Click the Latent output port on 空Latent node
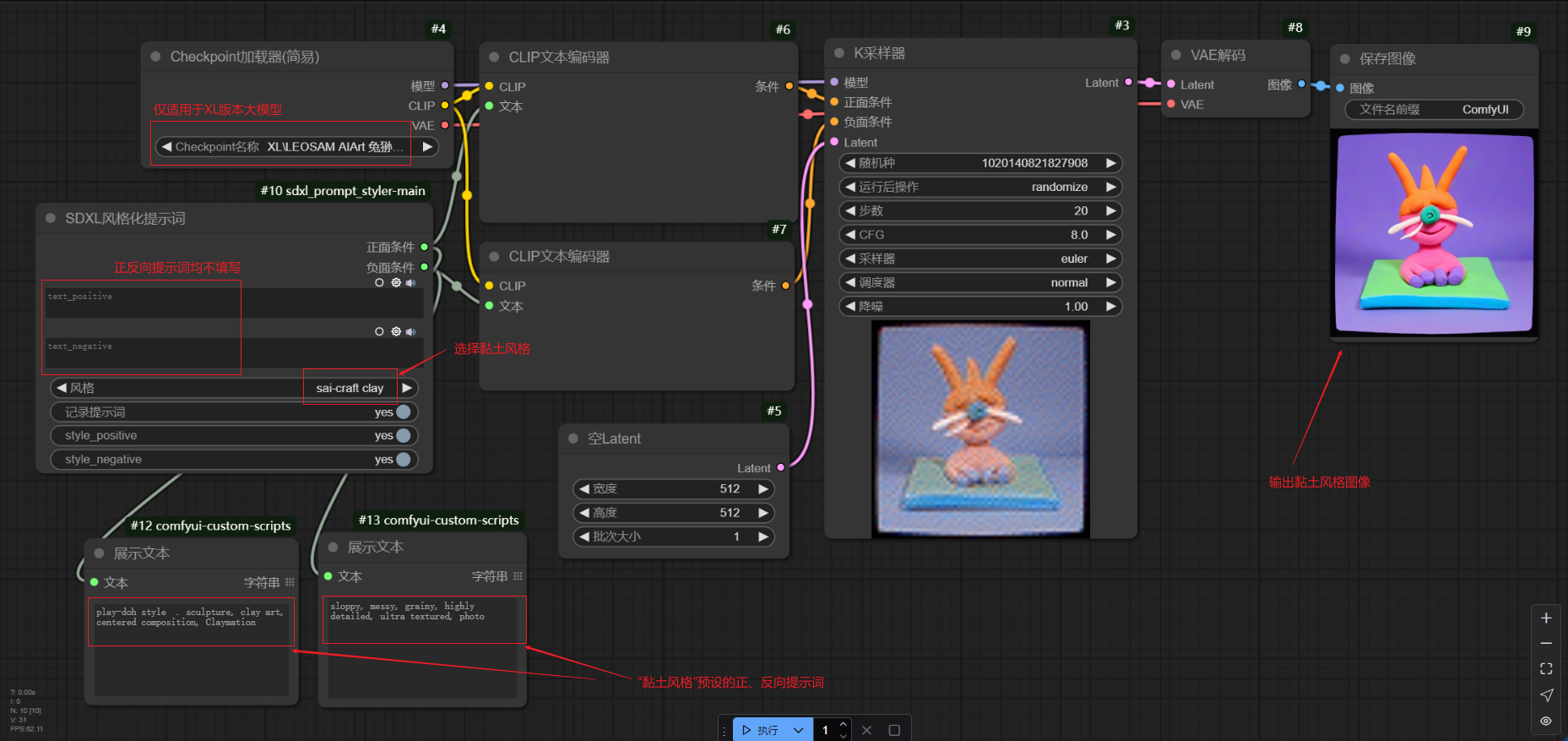The width and height of the screenshot is (1568, 741). click(x=780, y=467)
